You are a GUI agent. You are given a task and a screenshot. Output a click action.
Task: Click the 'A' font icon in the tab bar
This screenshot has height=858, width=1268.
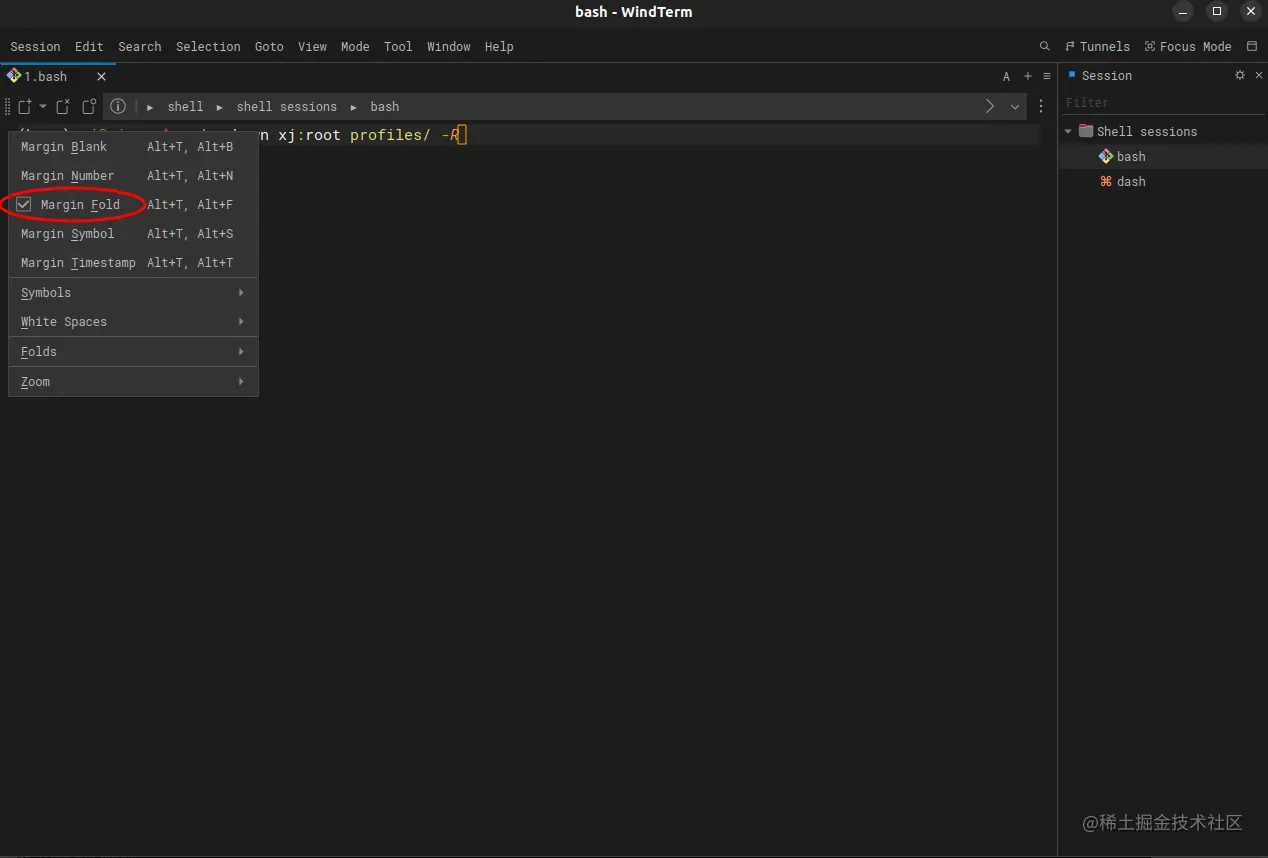pyautogui.click(x=1007, y=76)
